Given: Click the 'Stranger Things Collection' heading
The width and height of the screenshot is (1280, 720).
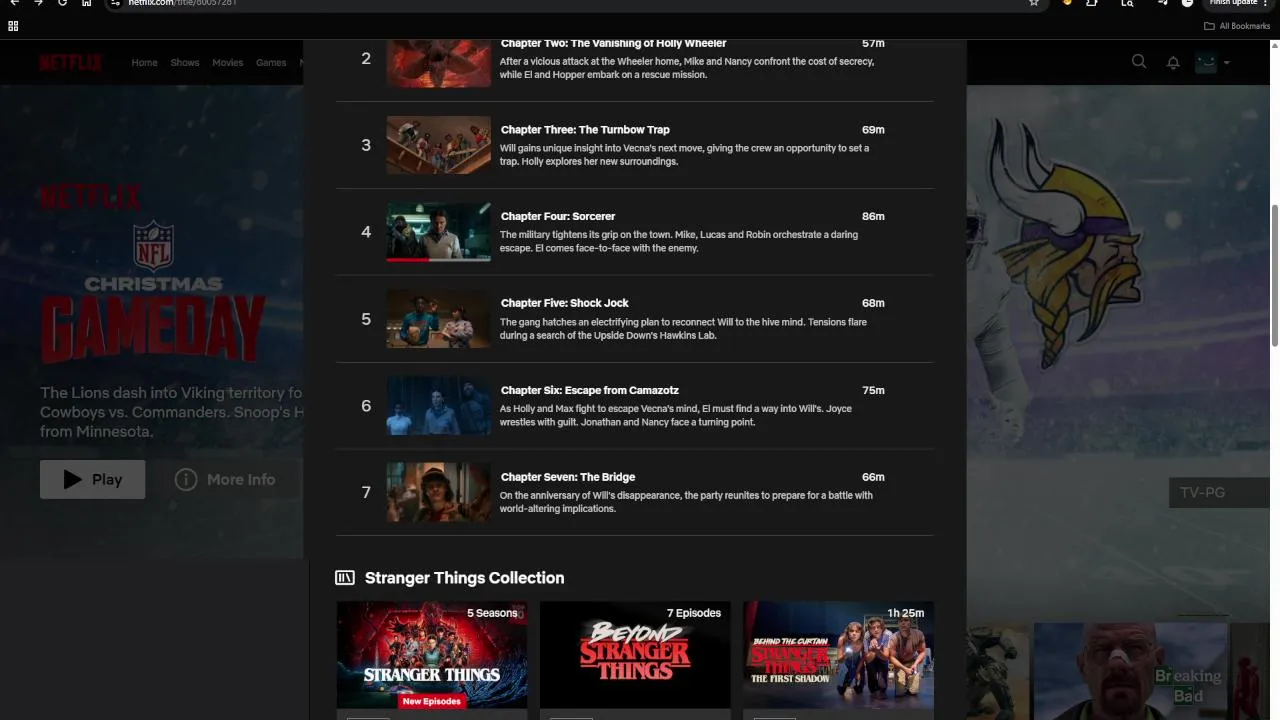Looking at the screenshot, I should point(464,578).
